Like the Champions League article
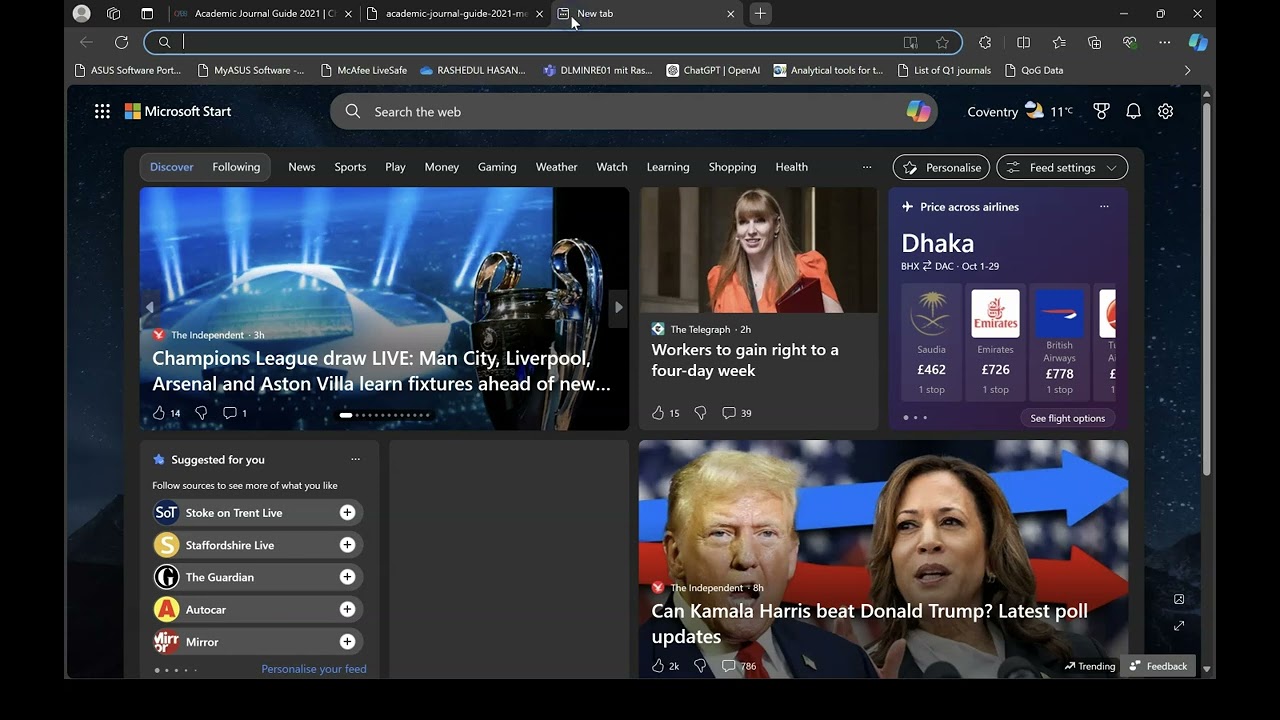The image size is (1280, 720). (158, 412)
